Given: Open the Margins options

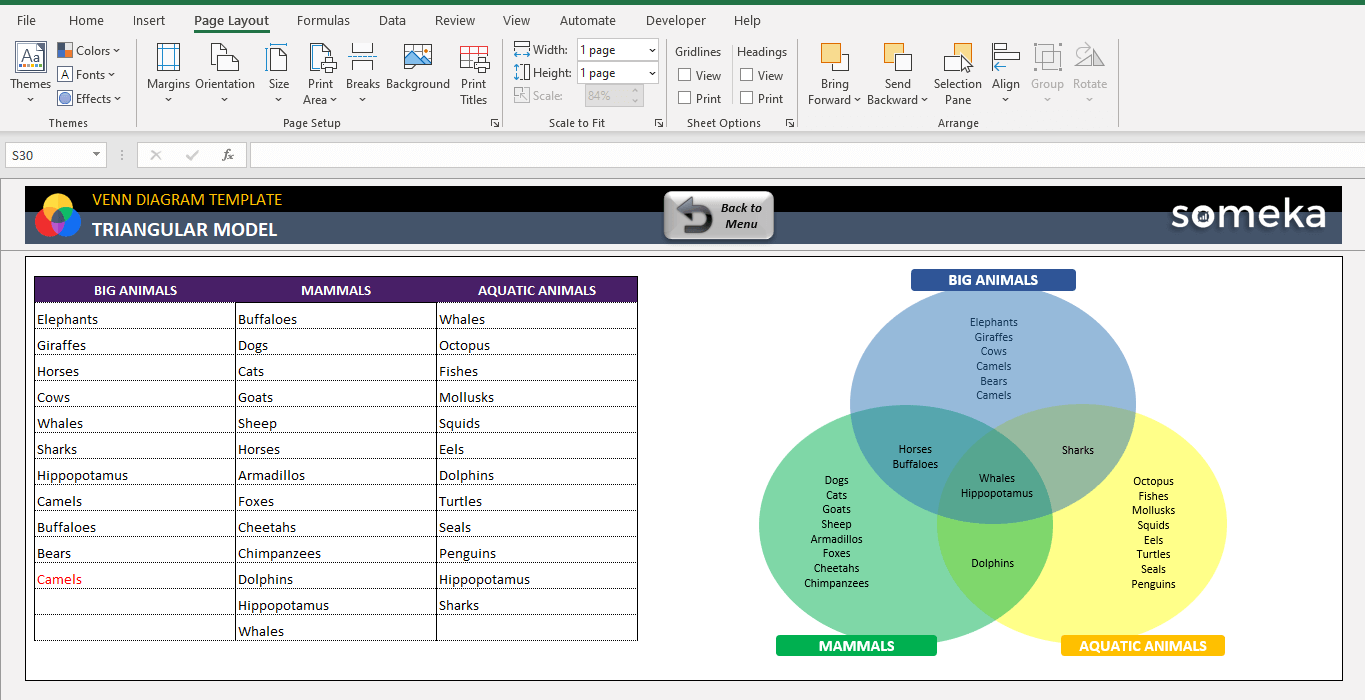Looking at the screenshot, I should [168, 72].
